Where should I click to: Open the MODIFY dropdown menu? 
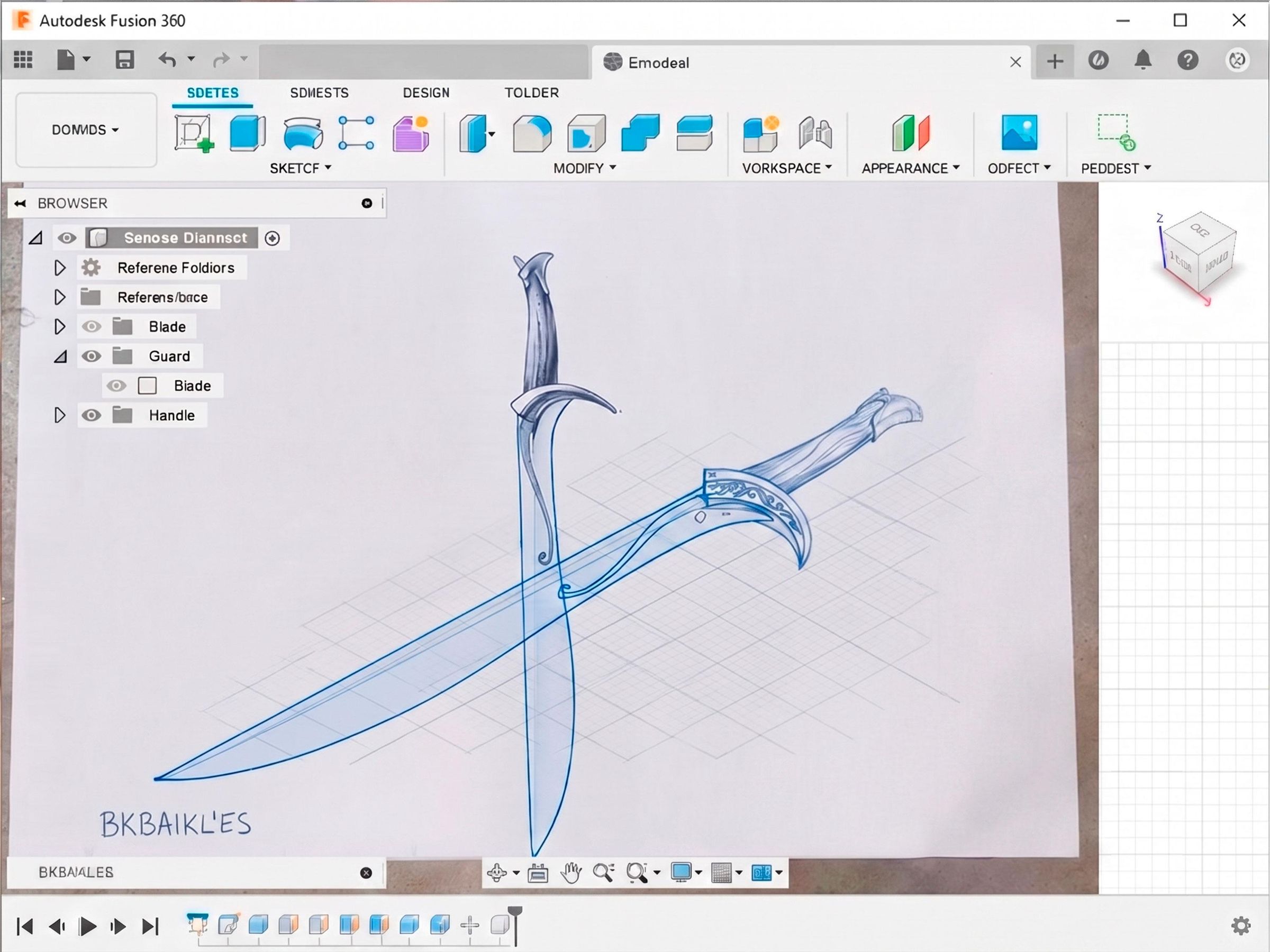pyautogui.click(x=585, y=168)
